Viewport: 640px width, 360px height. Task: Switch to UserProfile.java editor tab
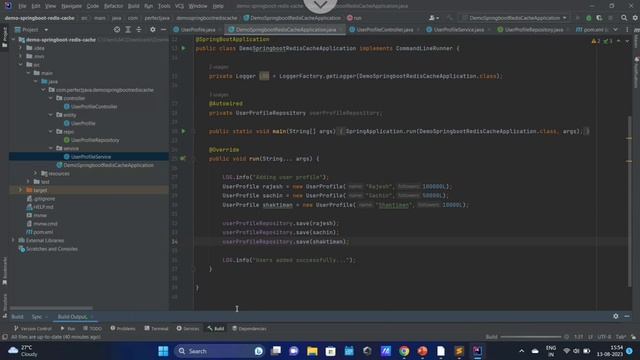pos(197,30)
